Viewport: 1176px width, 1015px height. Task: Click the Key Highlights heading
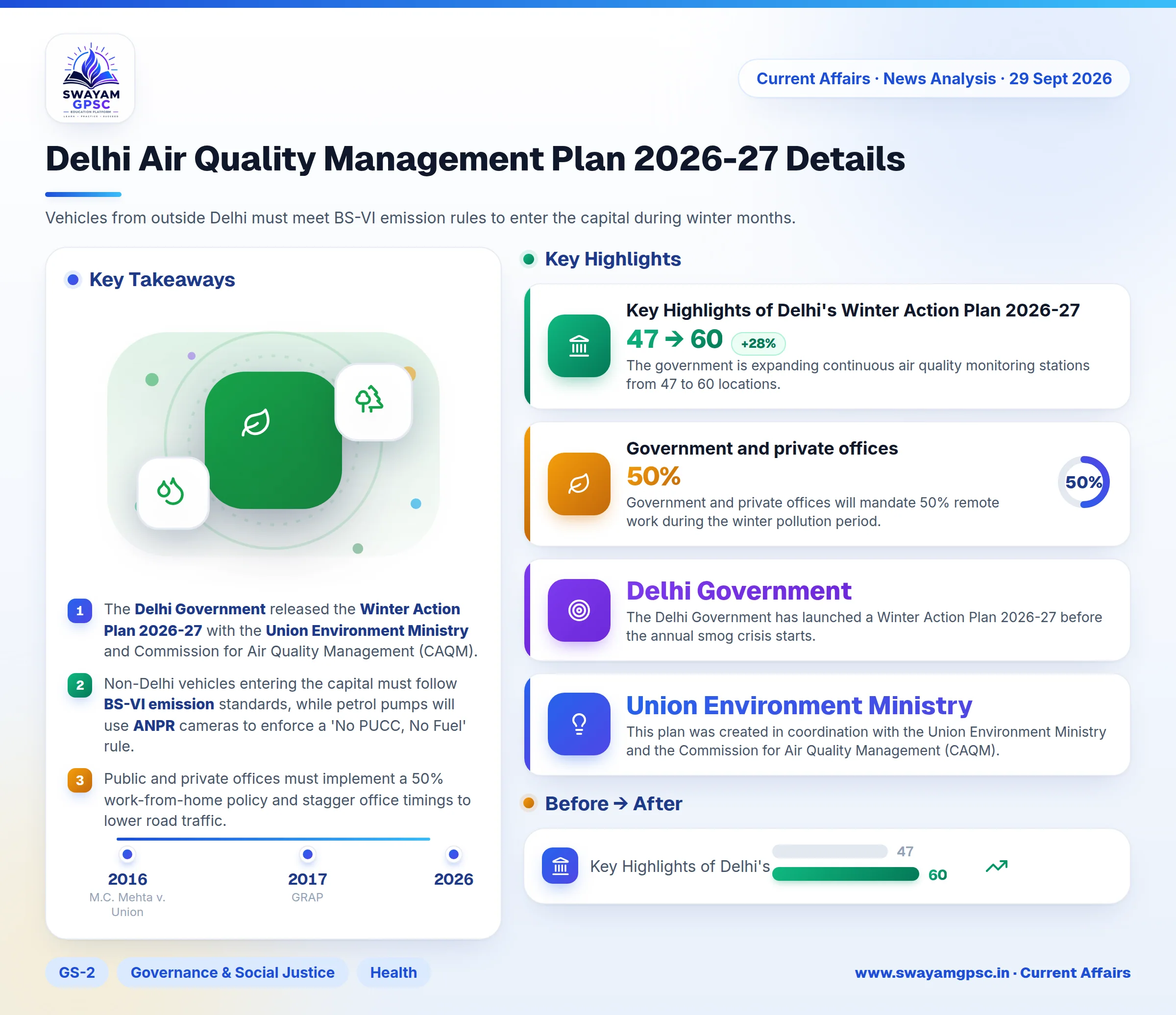(613, 259)
